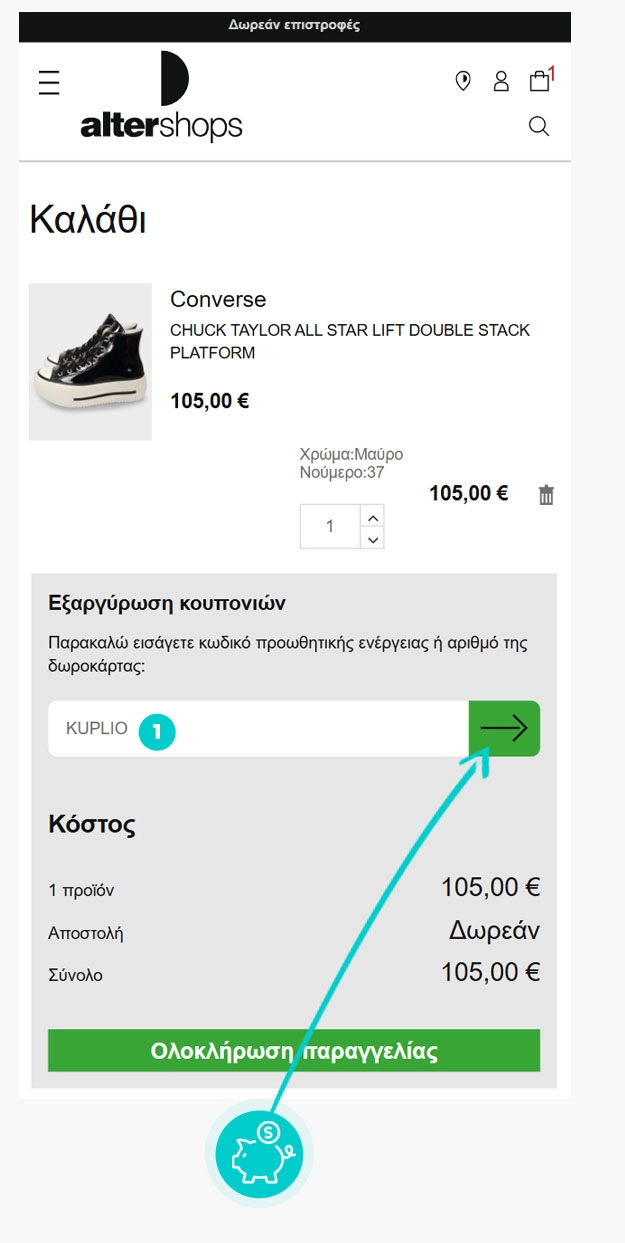Click the teal step 1 badge
Image resolution: width=625 pixels, height=1243 pixels.
tap(157, 730)
